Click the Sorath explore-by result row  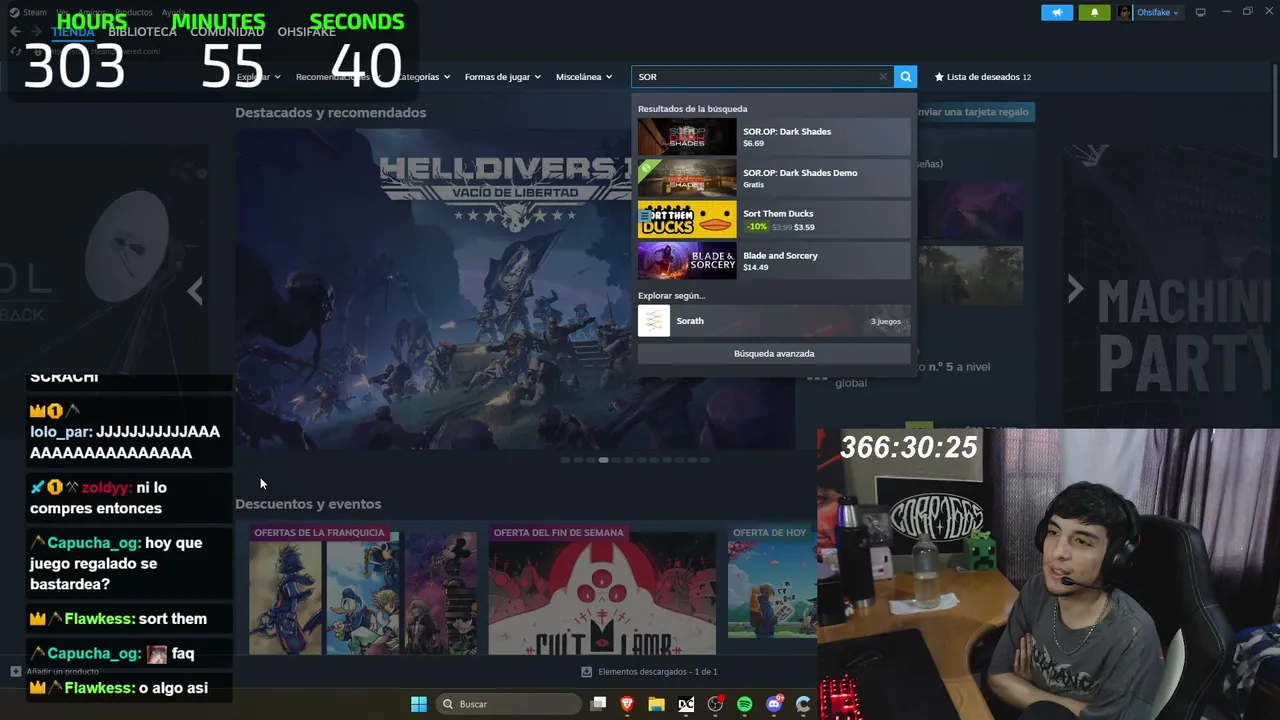click(774, 321)
